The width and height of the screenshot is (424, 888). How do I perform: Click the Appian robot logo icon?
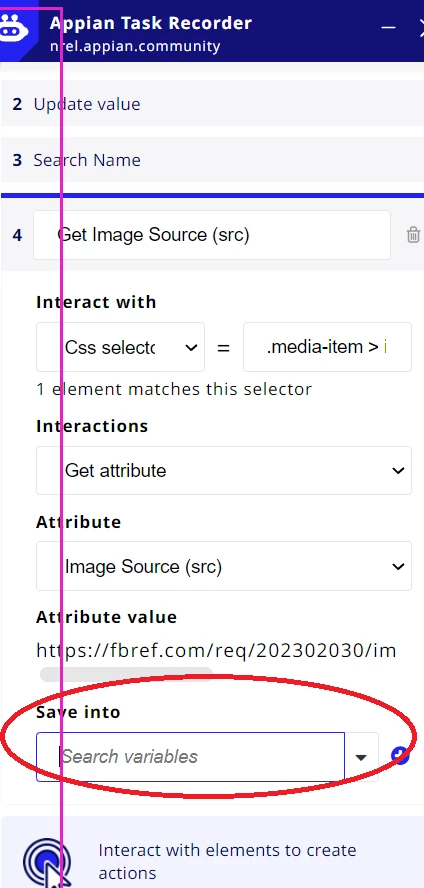tap(12, 29)
